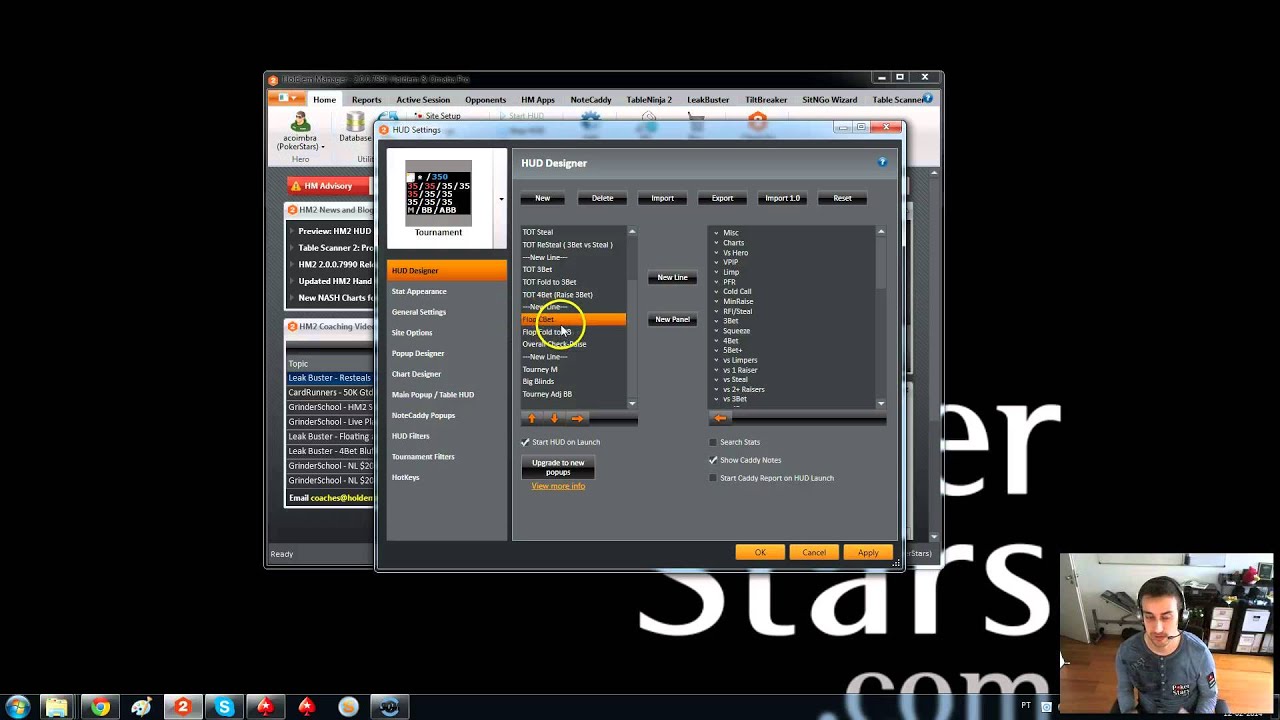
Task: Click the move-up orange arrow icon
Action: pyautogui.click(x=531, y=419)
